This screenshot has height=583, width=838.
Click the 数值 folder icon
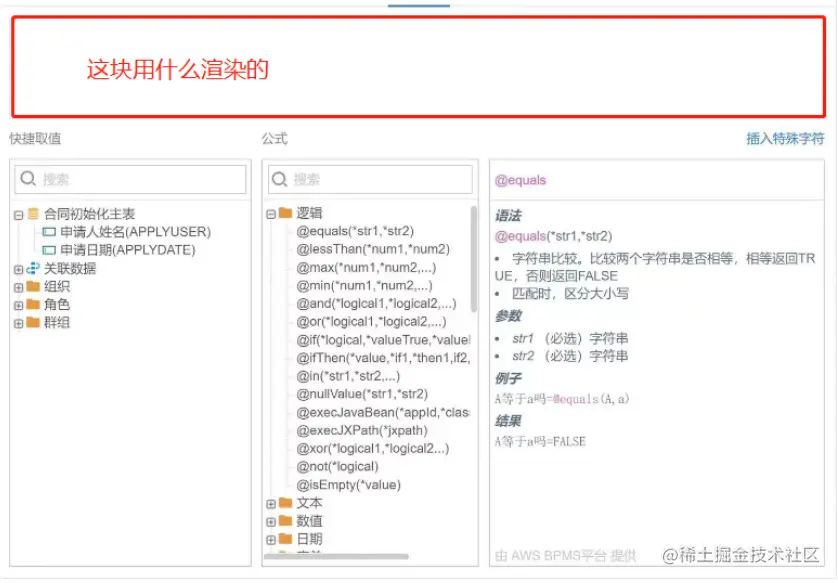tap(285, 521)
